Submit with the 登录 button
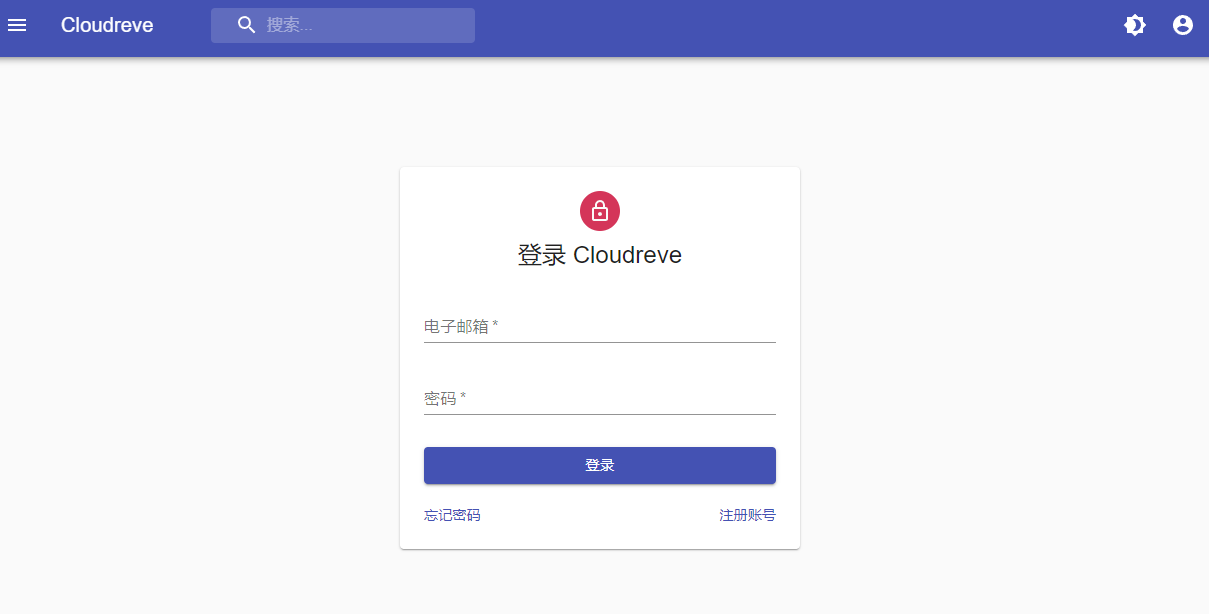Image resolution: width=1209 pixels, height=614 pixels. tap(600, 465)
